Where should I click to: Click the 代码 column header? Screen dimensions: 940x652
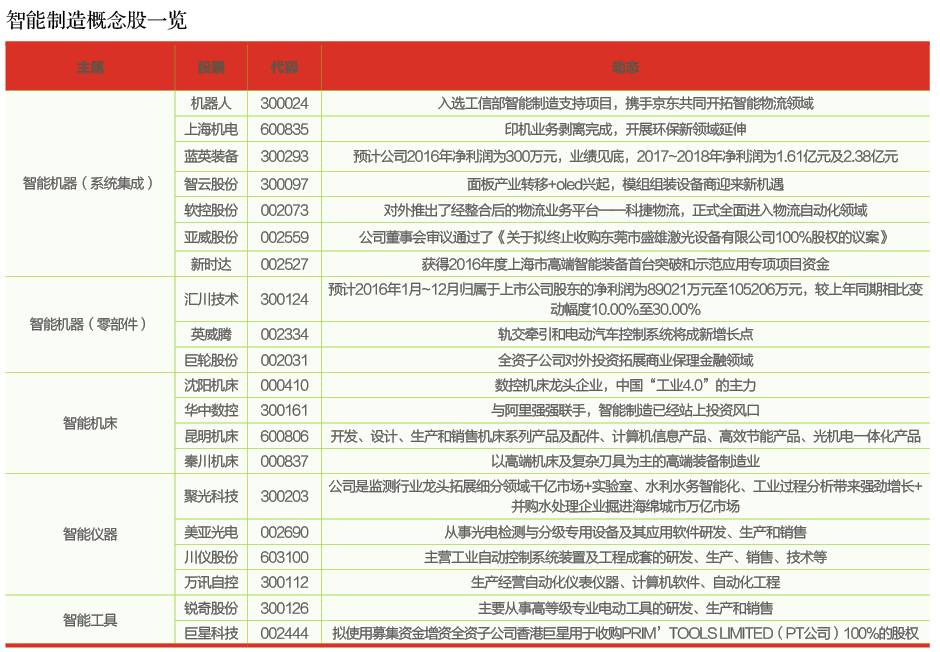tap(284, 67)
